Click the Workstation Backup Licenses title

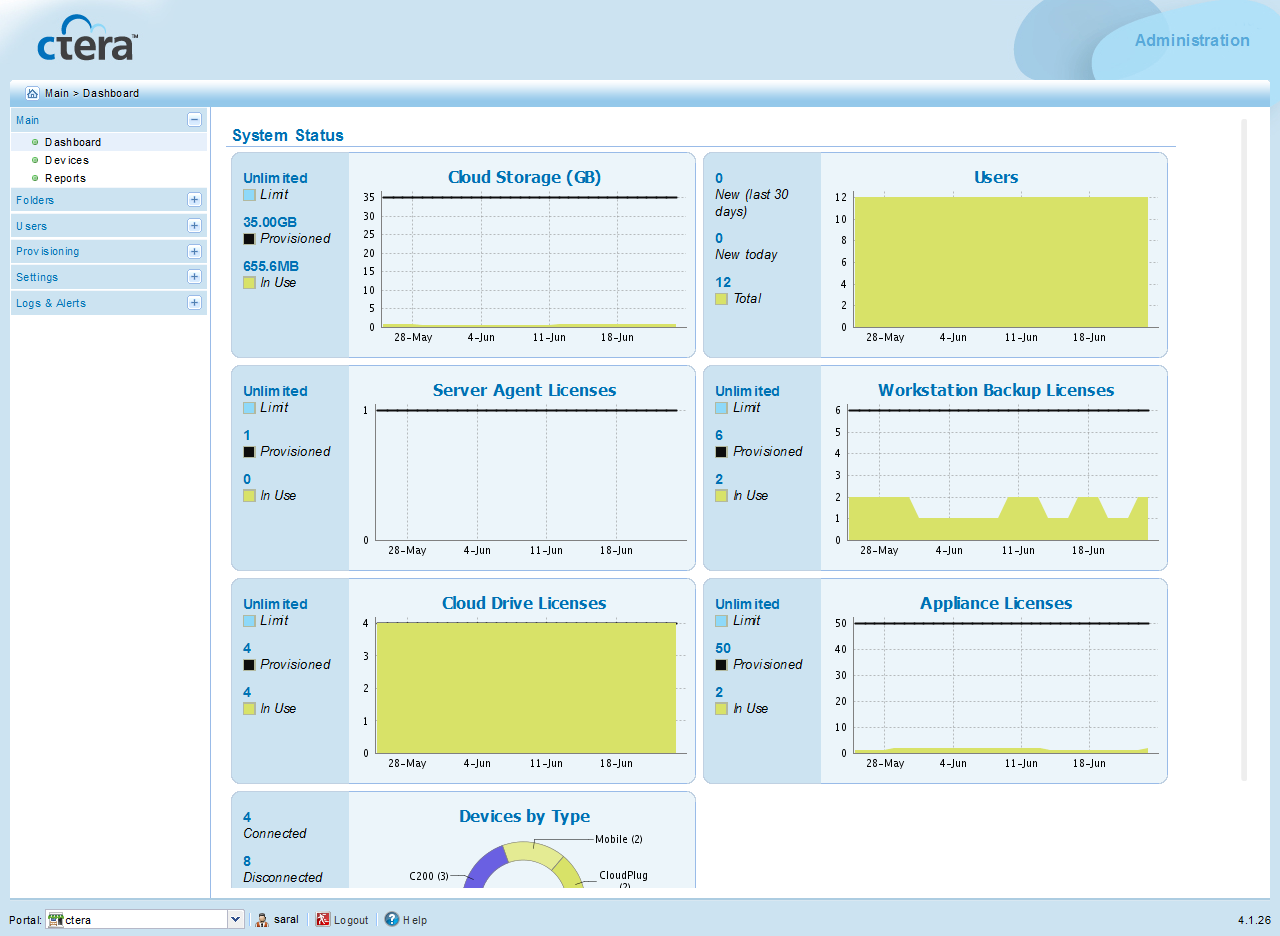[996, 390]
